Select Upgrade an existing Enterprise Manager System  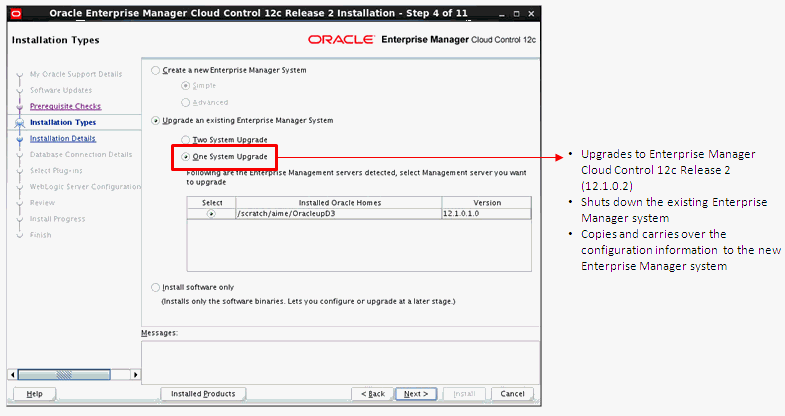coord(156,121)
